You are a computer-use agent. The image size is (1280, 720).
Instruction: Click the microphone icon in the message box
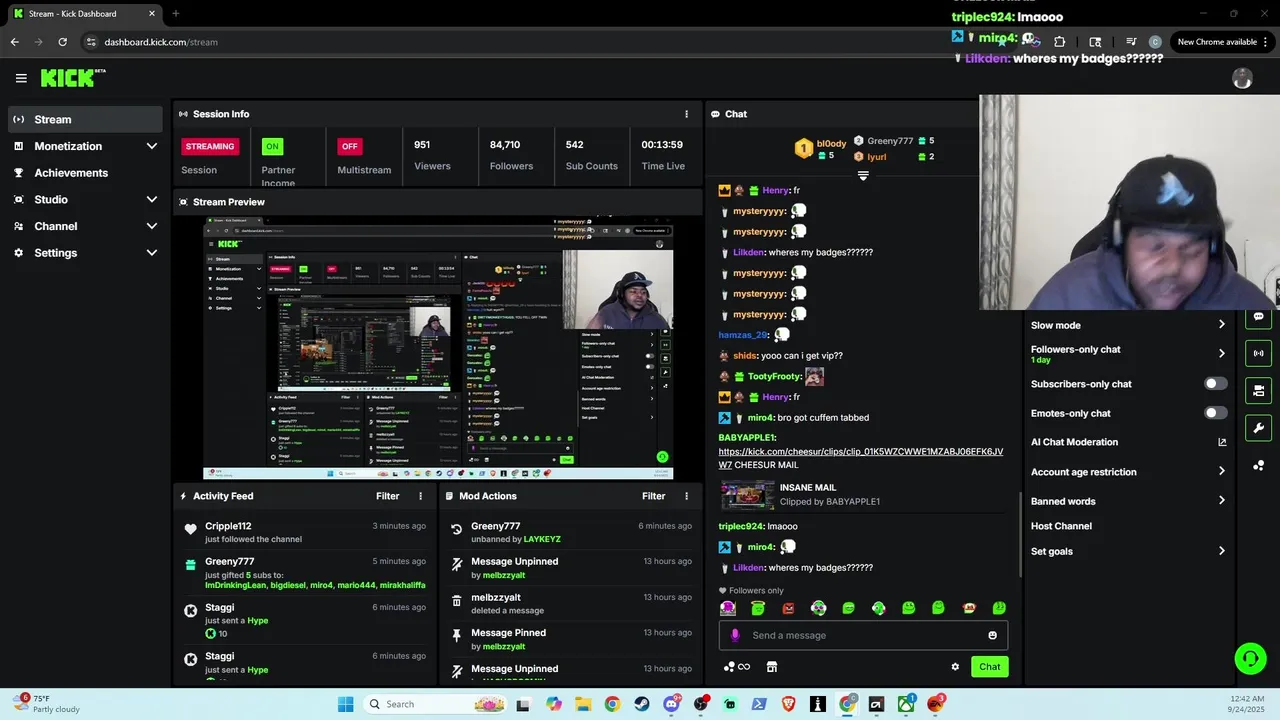coord(735,635)
